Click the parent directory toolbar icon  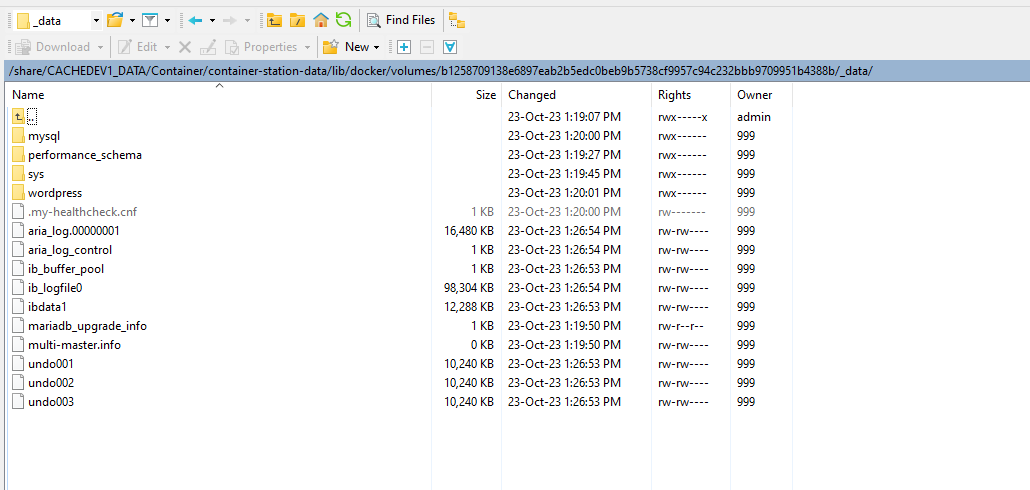pos(274,20)
